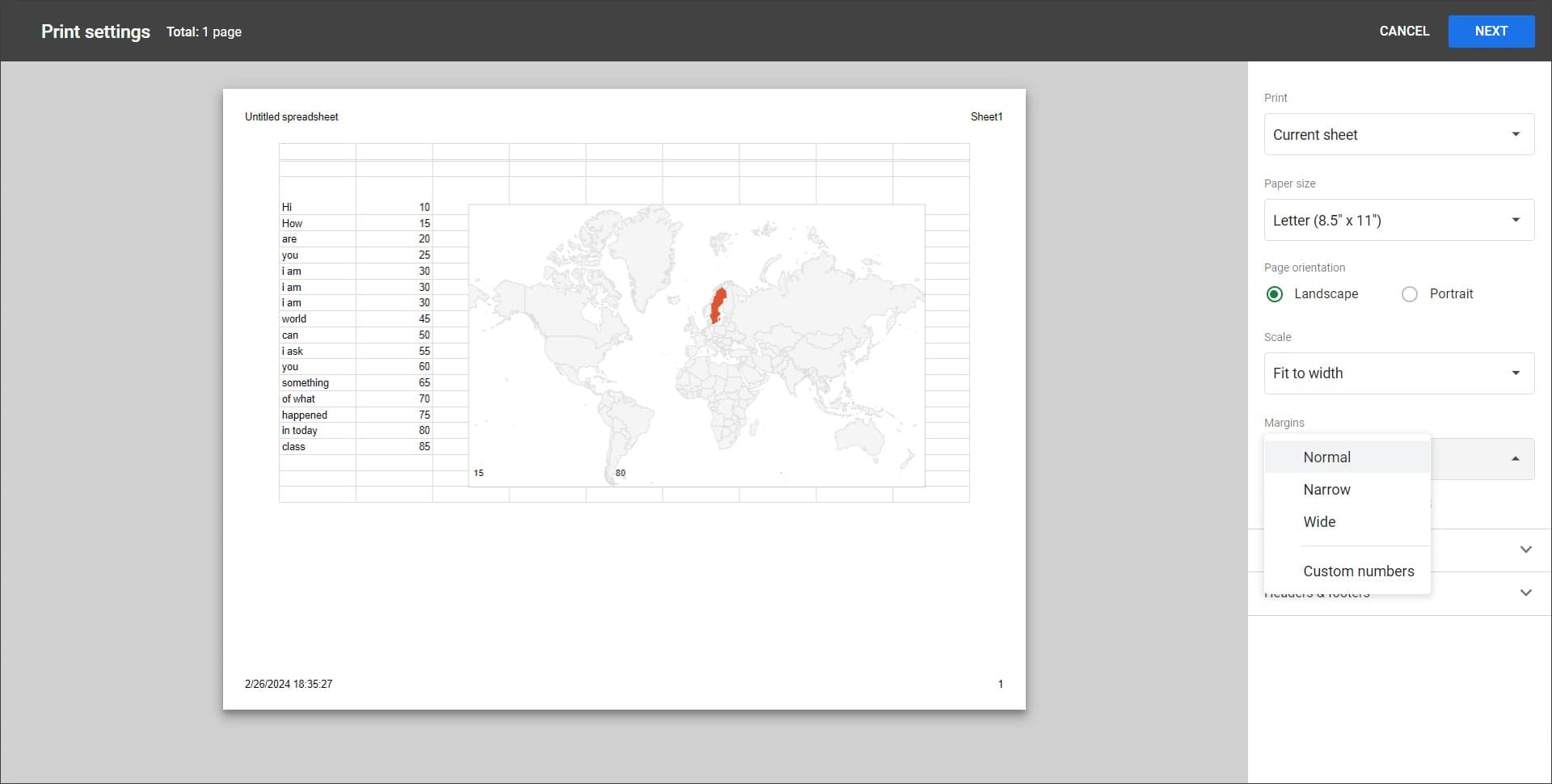Image resolution: width=1552 pixels, height=784 pixels.
Task: Select Narrow margins option
Action: (x=1326, y=489)
